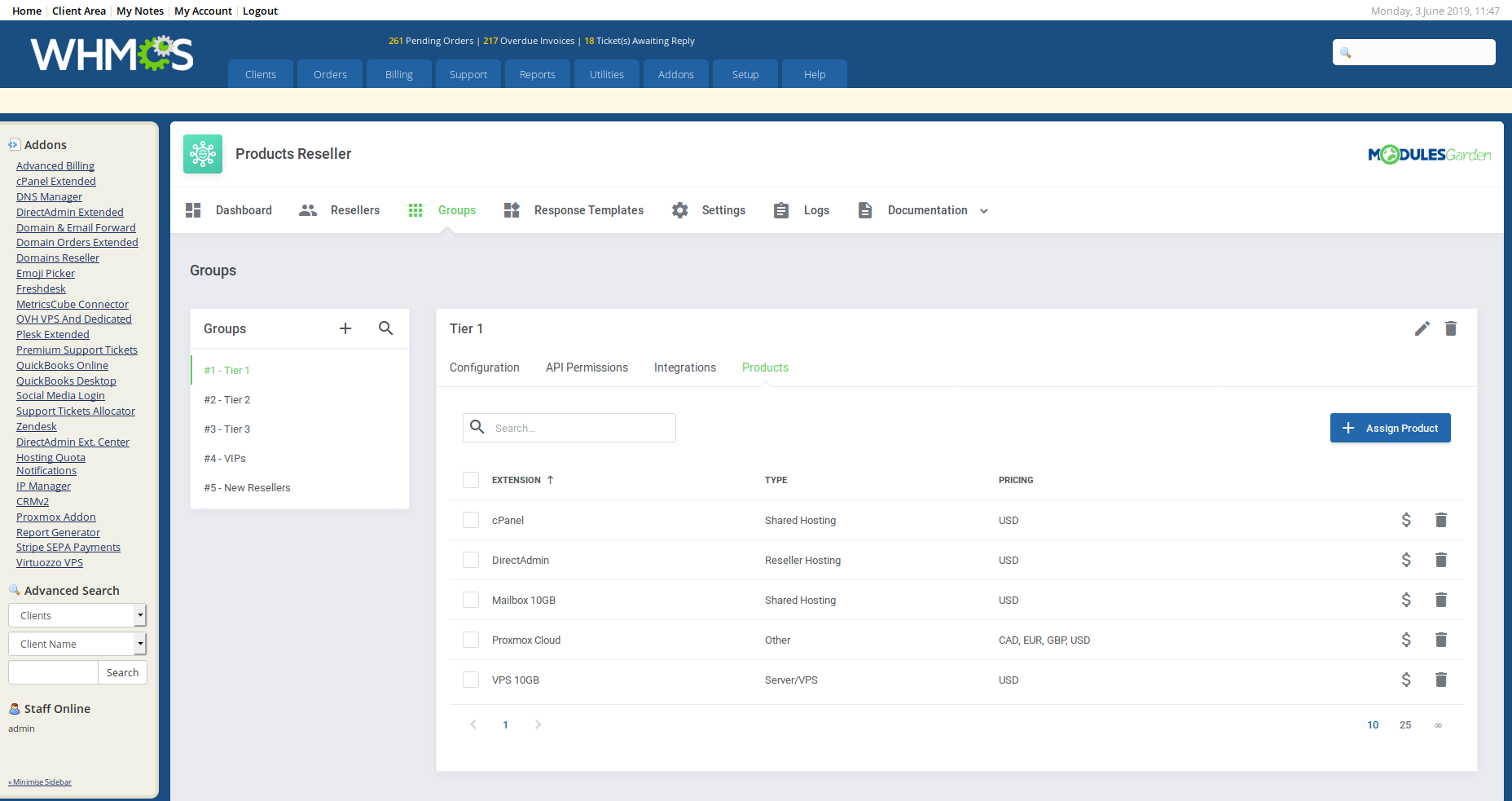1512x801 pixels.
Task: Select the Products tab
Action: pyautogui.click(x=765, y=367)
